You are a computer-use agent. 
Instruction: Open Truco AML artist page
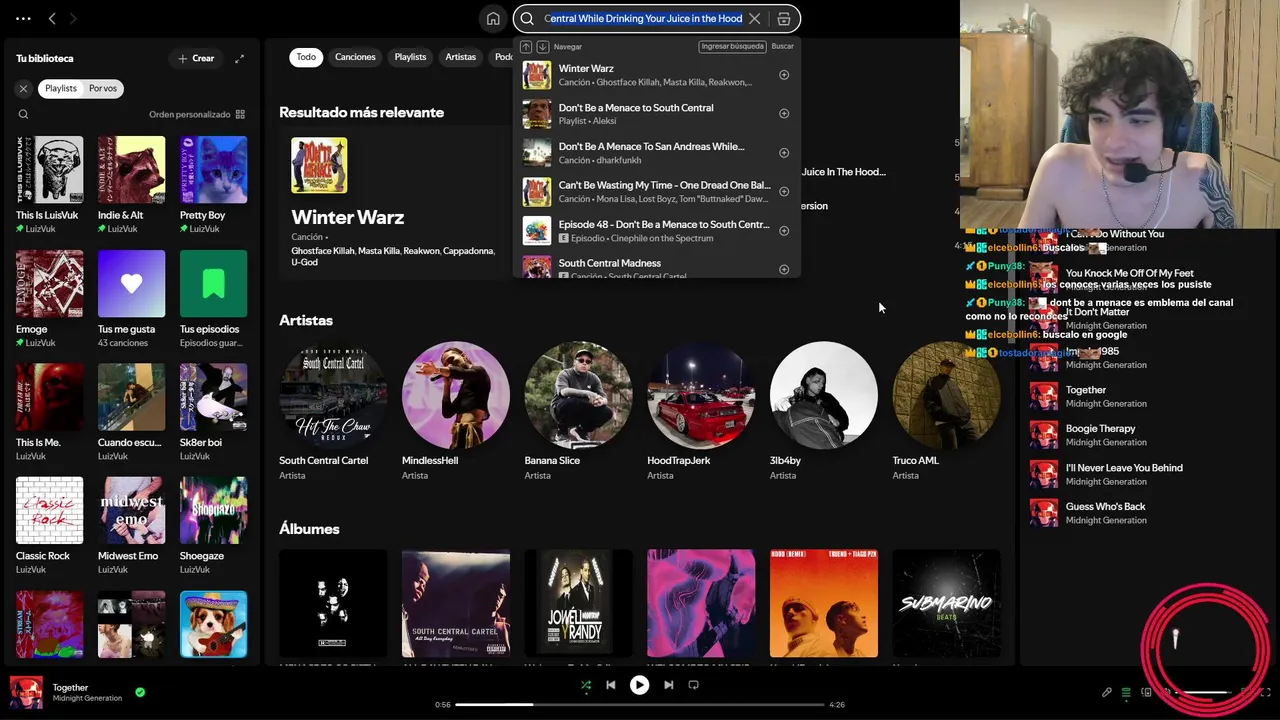click(x=946, y=411)
